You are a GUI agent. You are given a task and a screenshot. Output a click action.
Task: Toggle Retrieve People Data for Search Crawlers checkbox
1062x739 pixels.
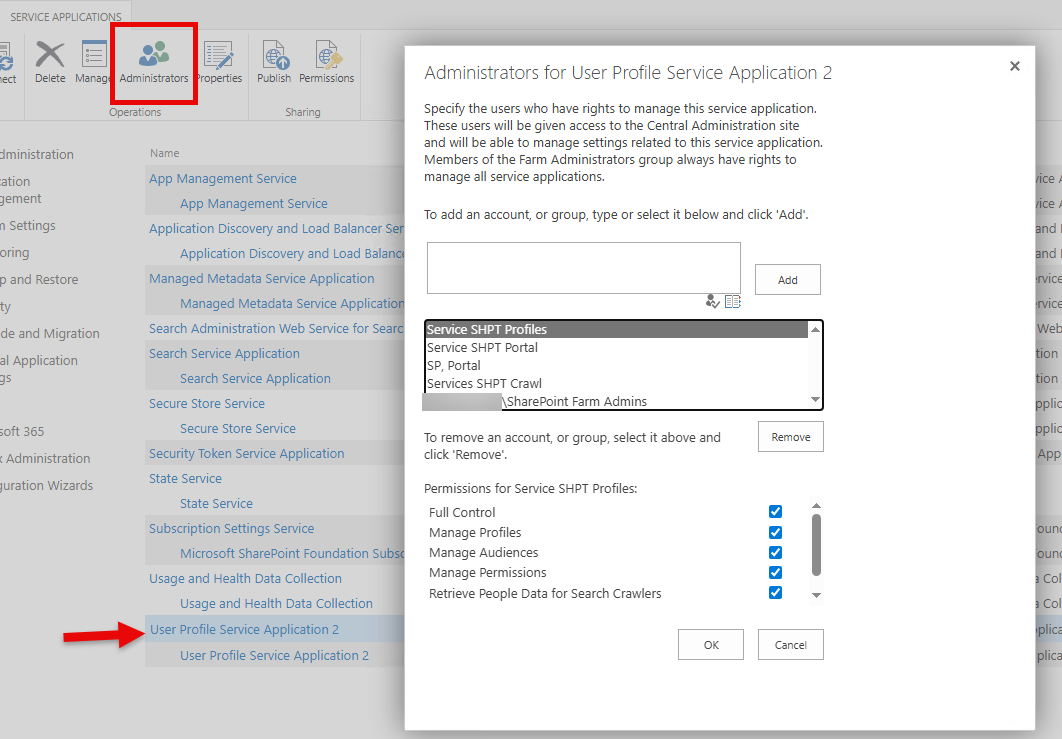pyautogui.click(x=776, y=593)
